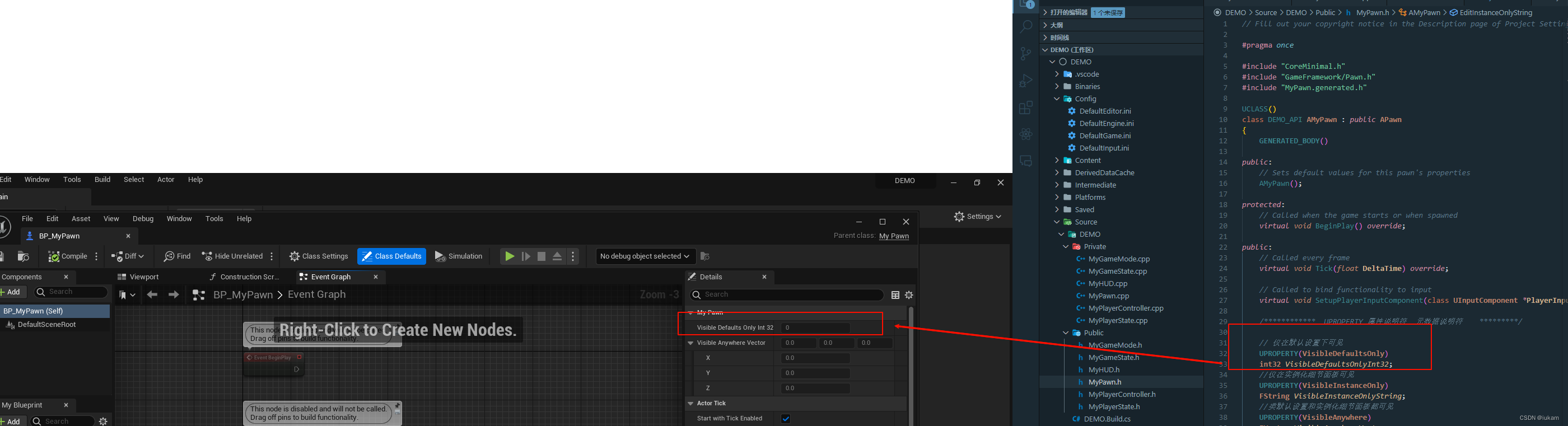Open MyPawn.cpp in explorer tree
Viewport: 1568px width, 426px height.
coord(1108,296)
